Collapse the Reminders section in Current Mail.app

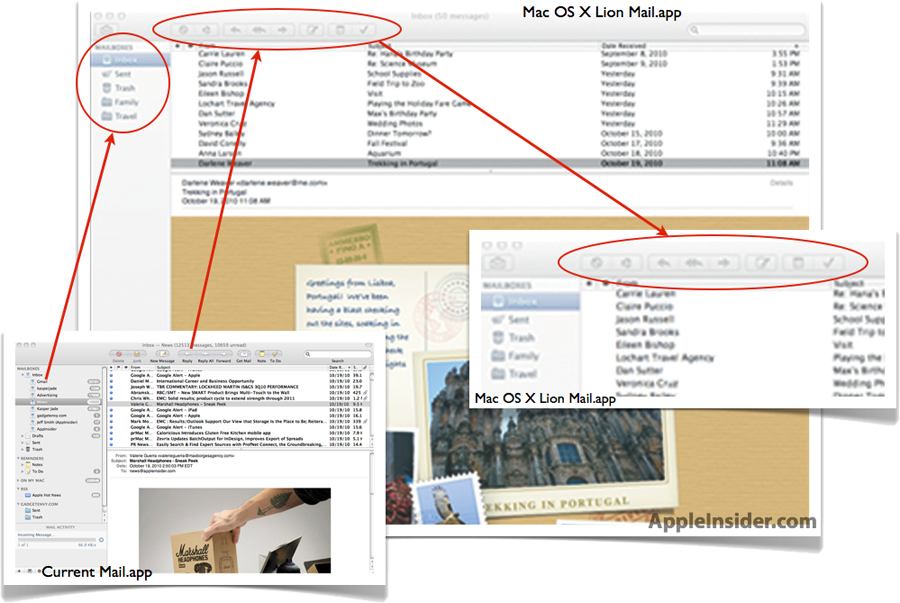[18, 458]
